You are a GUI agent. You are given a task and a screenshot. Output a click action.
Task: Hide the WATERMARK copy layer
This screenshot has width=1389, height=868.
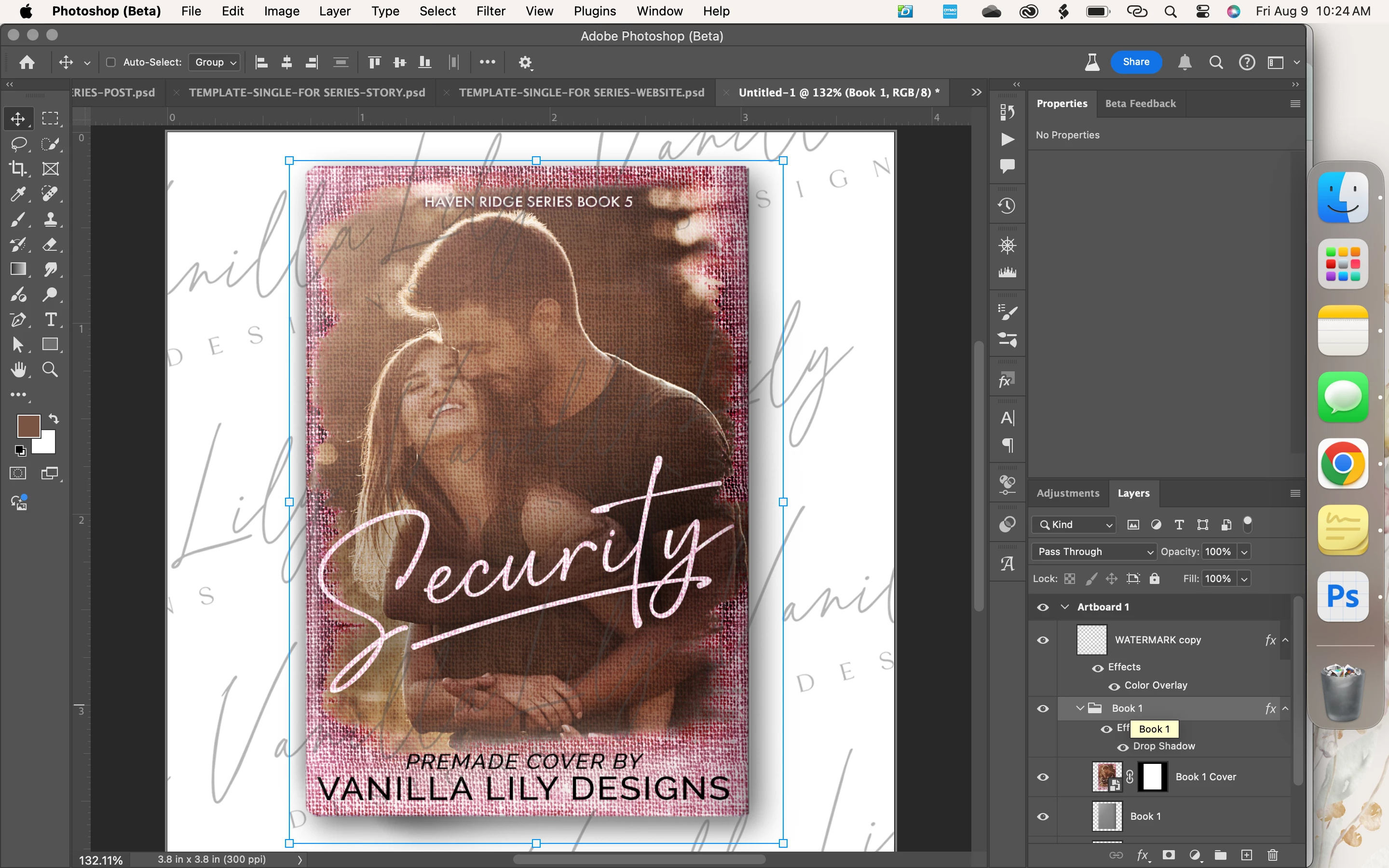(x=1043, y=639)
